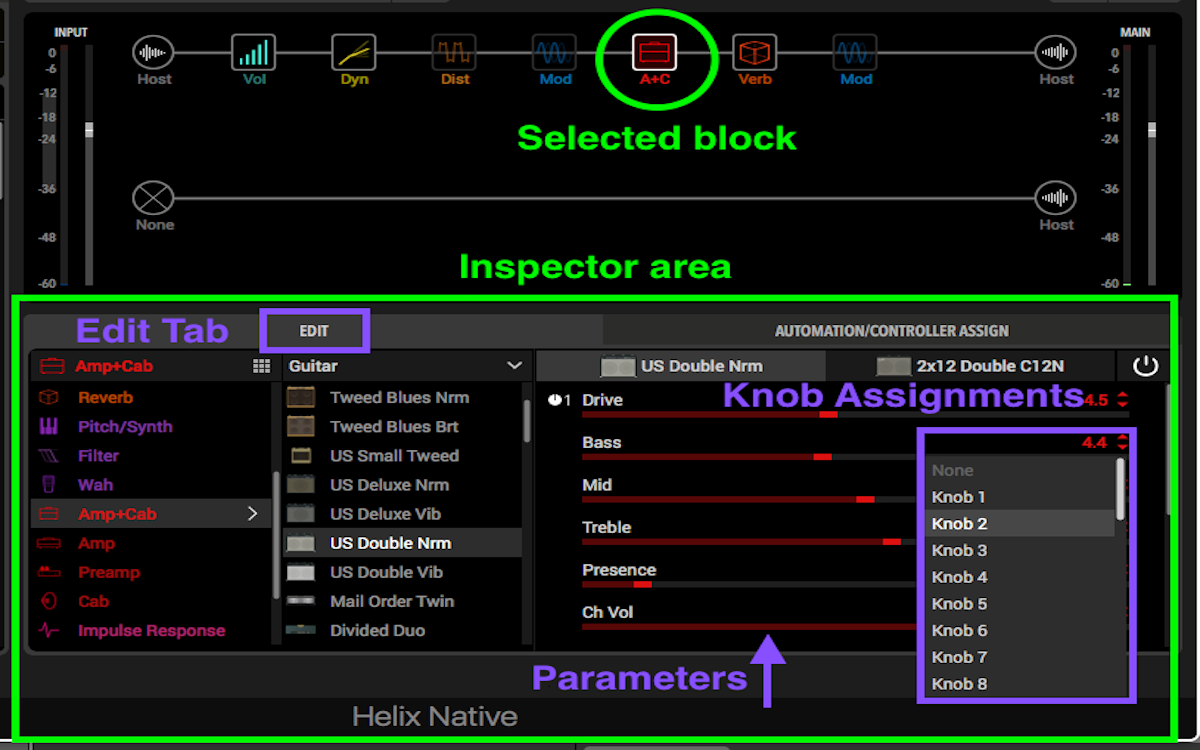1200x750 pixels.
Task: Pick the Divided Duo amp model
Action: coord(402,631)
